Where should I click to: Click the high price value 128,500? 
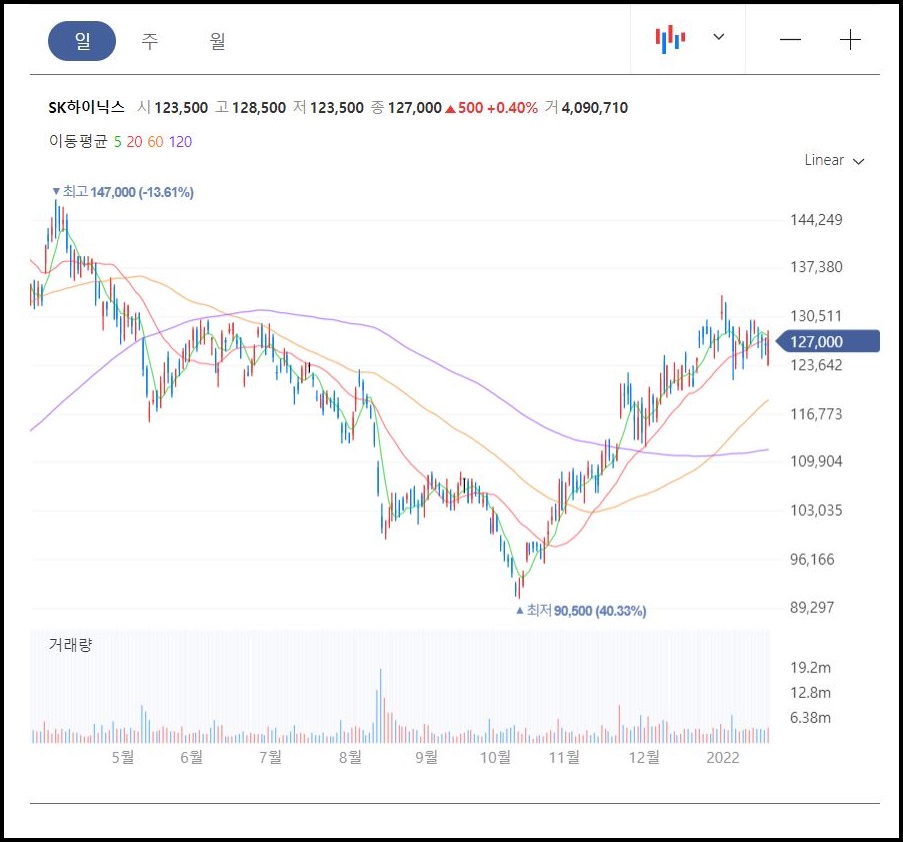[259, 108]
